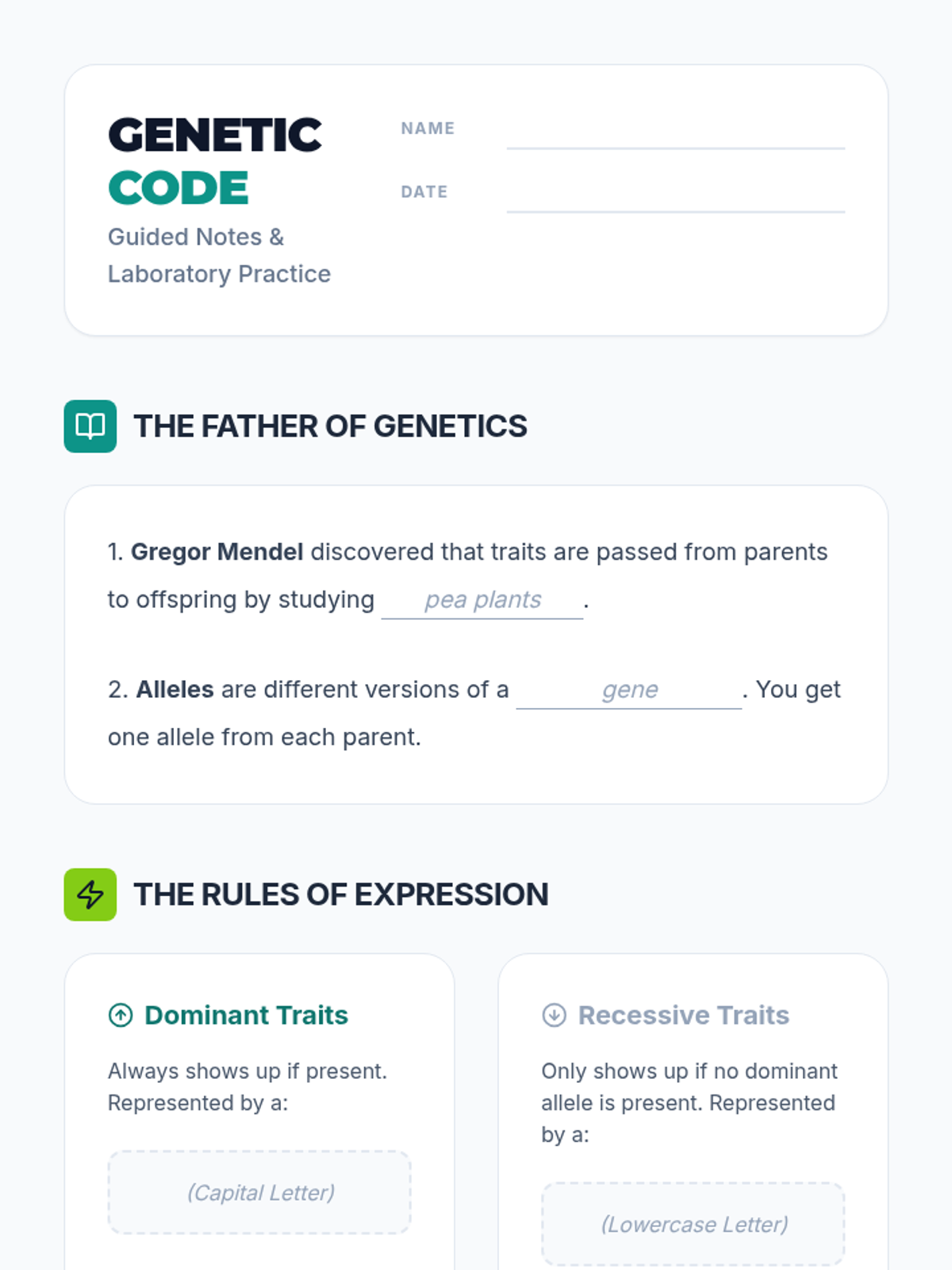
Task: Click the Lowercase Letter dashed answer box
Action: tap(693, 1224)
